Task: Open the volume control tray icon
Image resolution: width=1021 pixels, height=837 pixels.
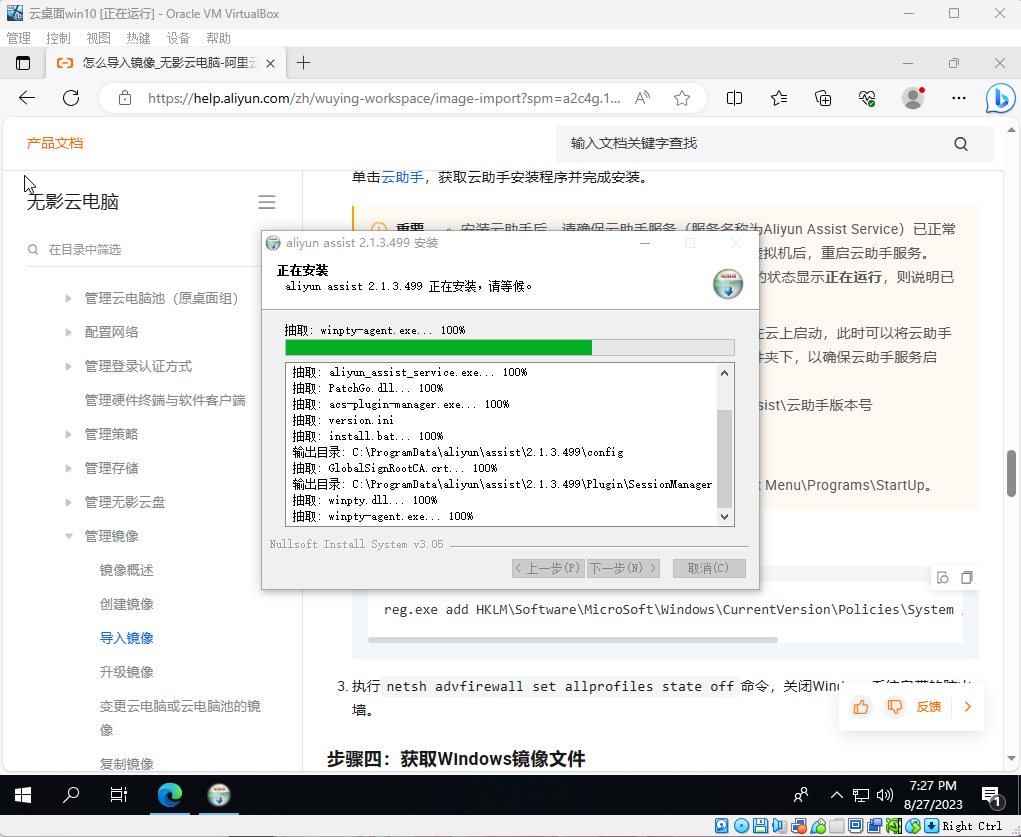Action: point(884,795)
